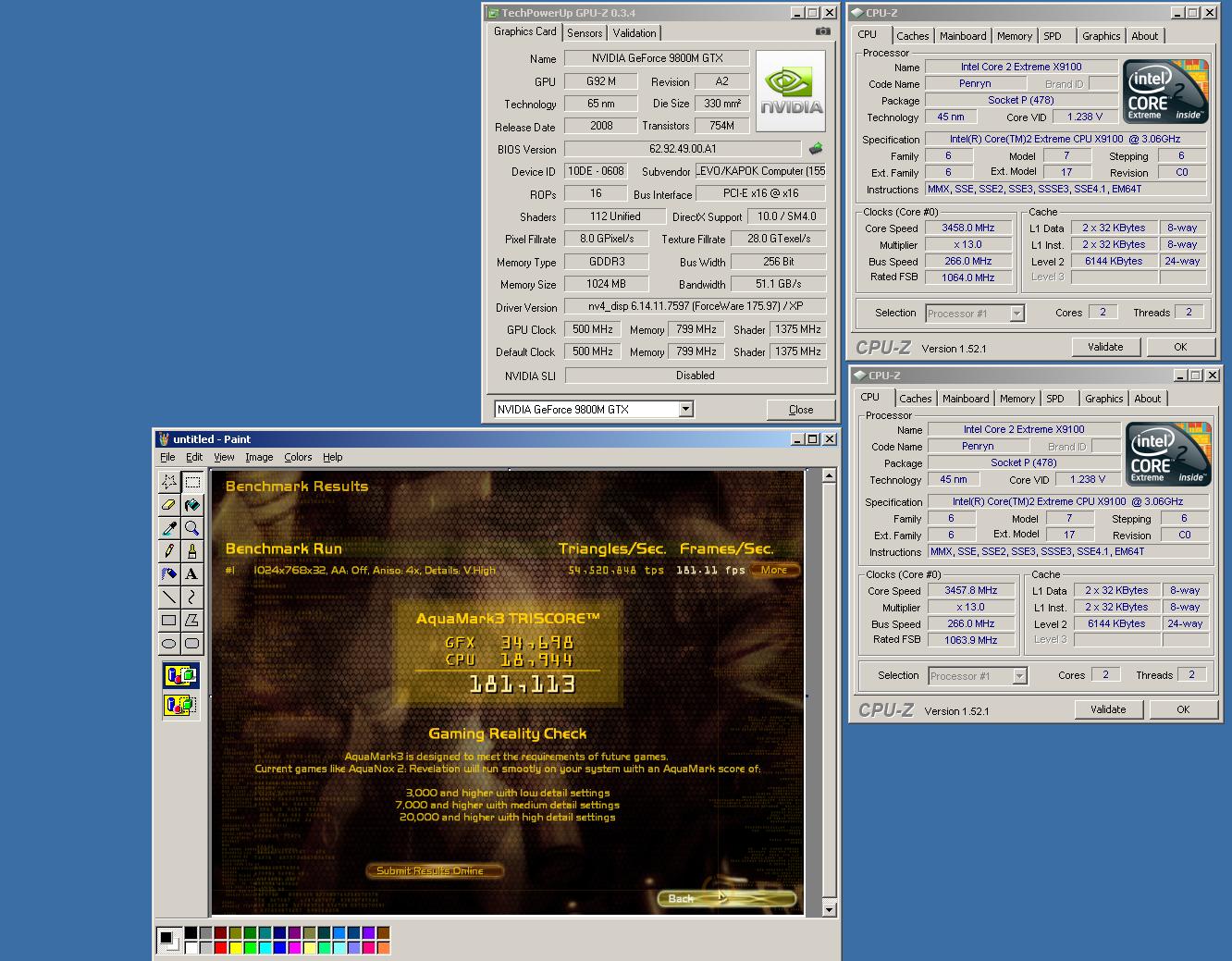Open Mainboard tab in upper CPU-Z window
Image resolution: width=1232 pixels, height=961 pixels.
click(963, 36)
